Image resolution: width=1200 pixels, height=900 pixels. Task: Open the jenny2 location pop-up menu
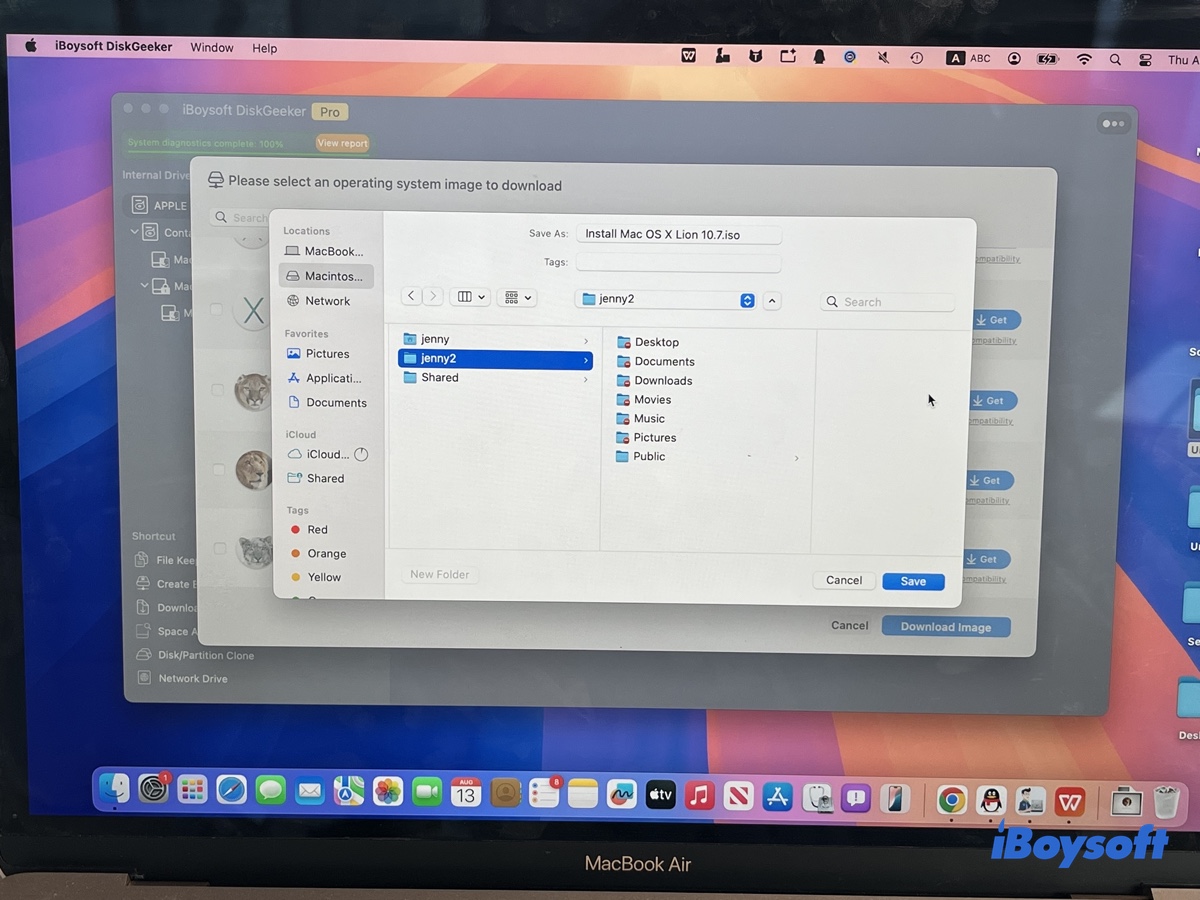pyautogui.click(x=666, y=299)
